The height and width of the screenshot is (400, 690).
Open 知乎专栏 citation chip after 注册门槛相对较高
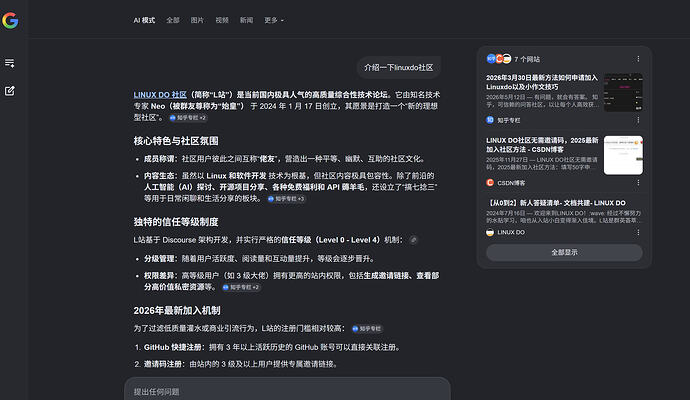point(367,328)
